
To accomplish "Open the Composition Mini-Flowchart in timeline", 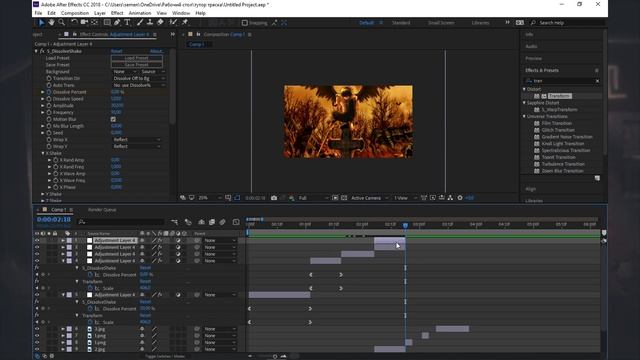I will point(174,222).
